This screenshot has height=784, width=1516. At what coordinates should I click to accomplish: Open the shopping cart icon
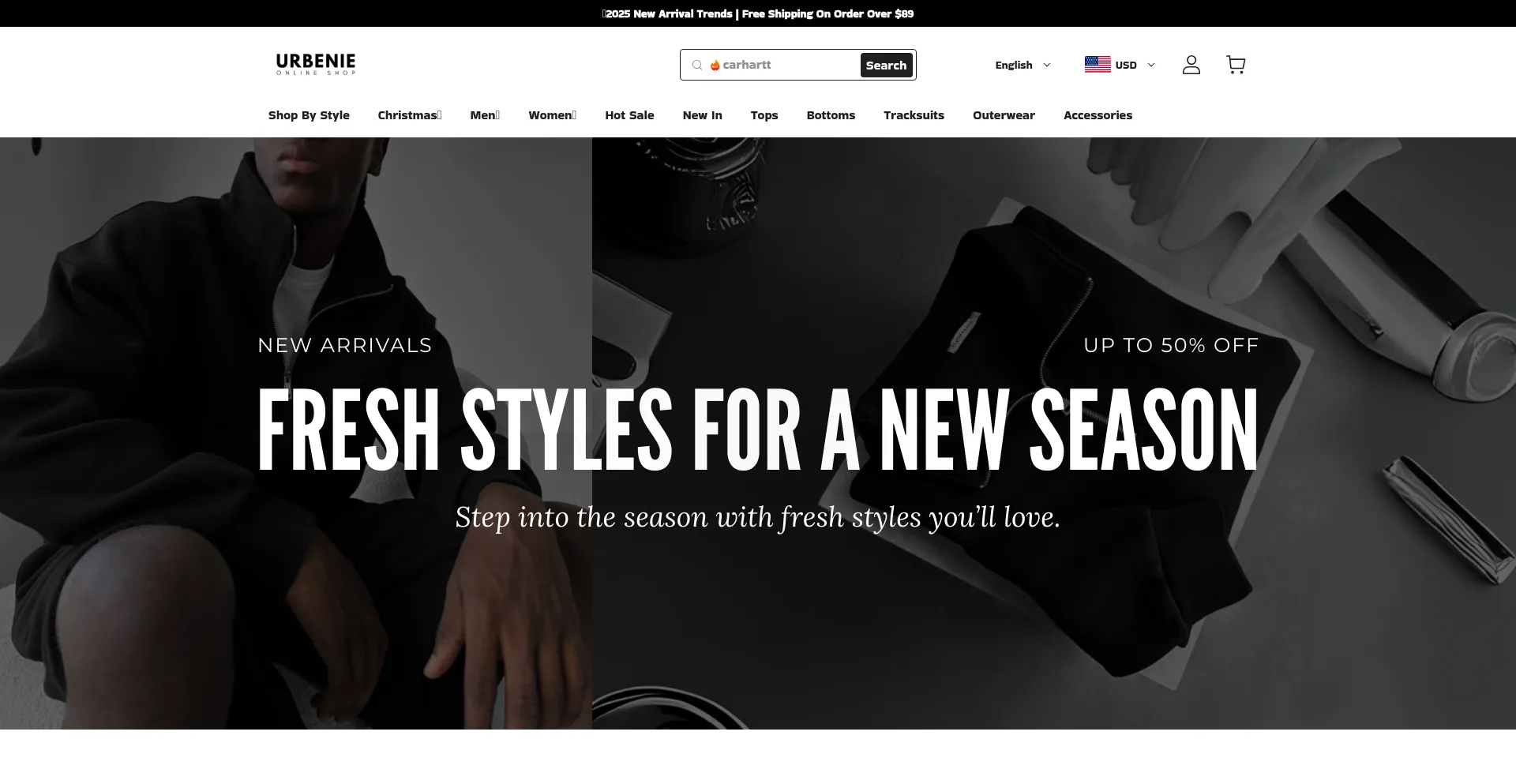pyautogui.click(x=1236, y=65)
